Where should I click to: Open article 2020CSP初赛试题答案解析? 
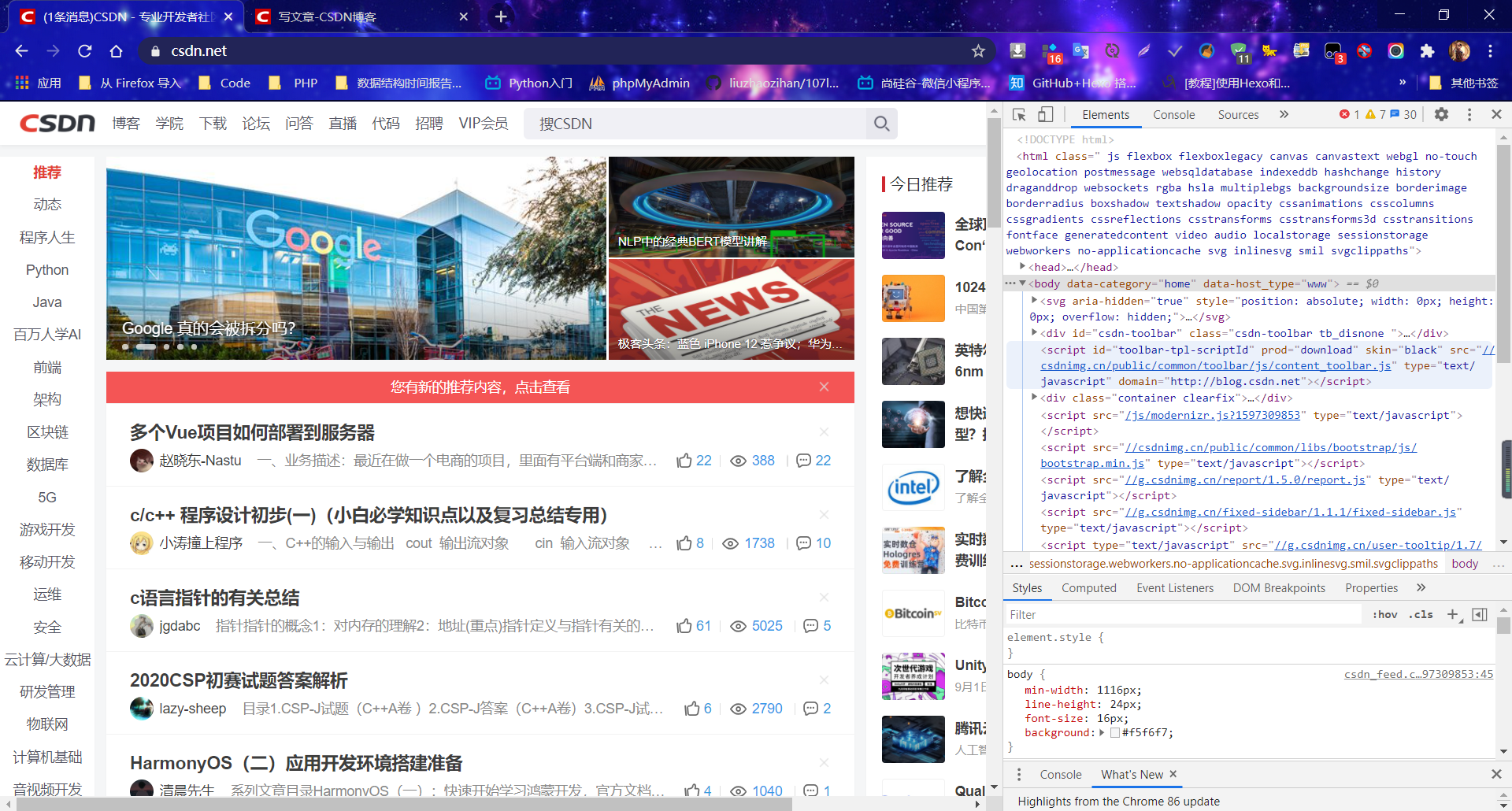click(x=239, y=680)
